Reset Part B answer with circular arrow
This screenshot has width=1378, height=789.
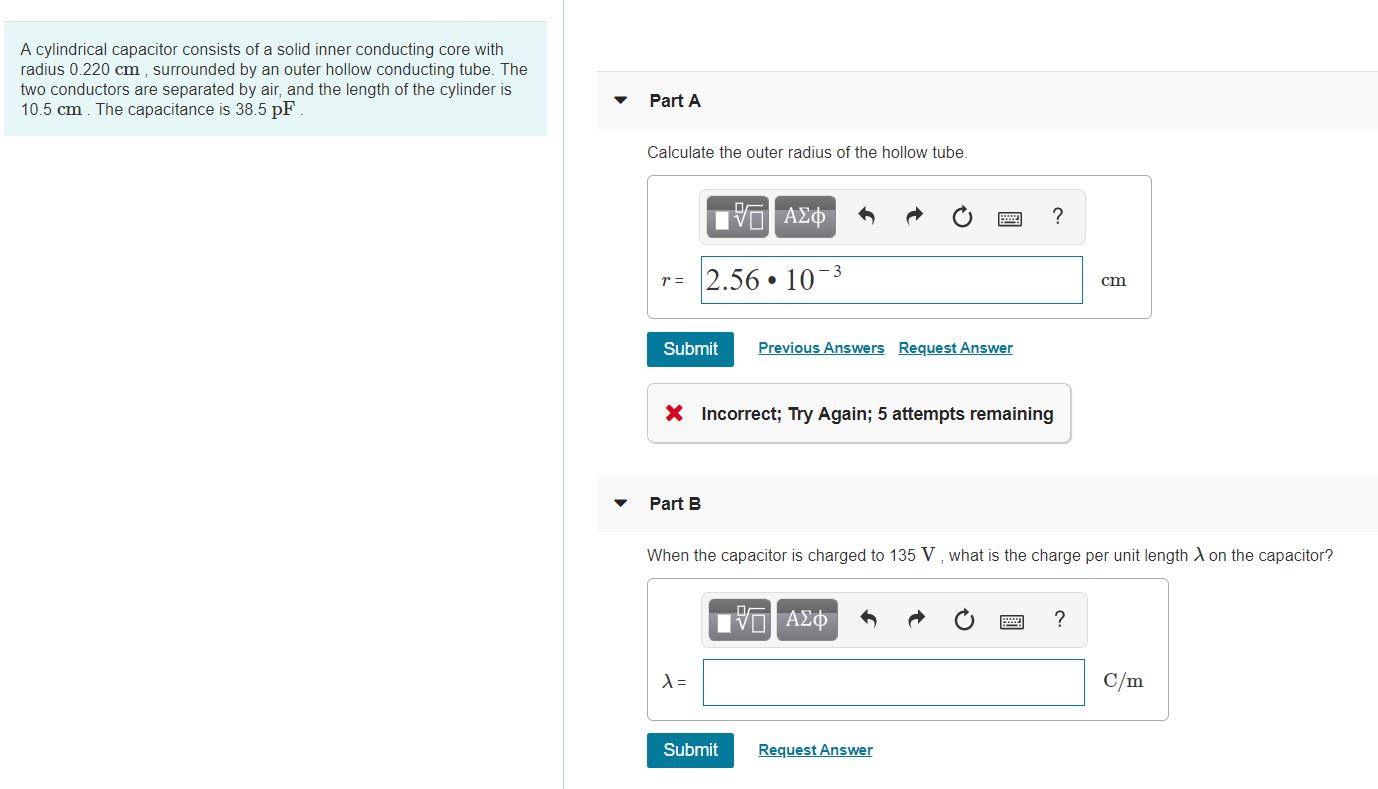click(x=963, y=620)
